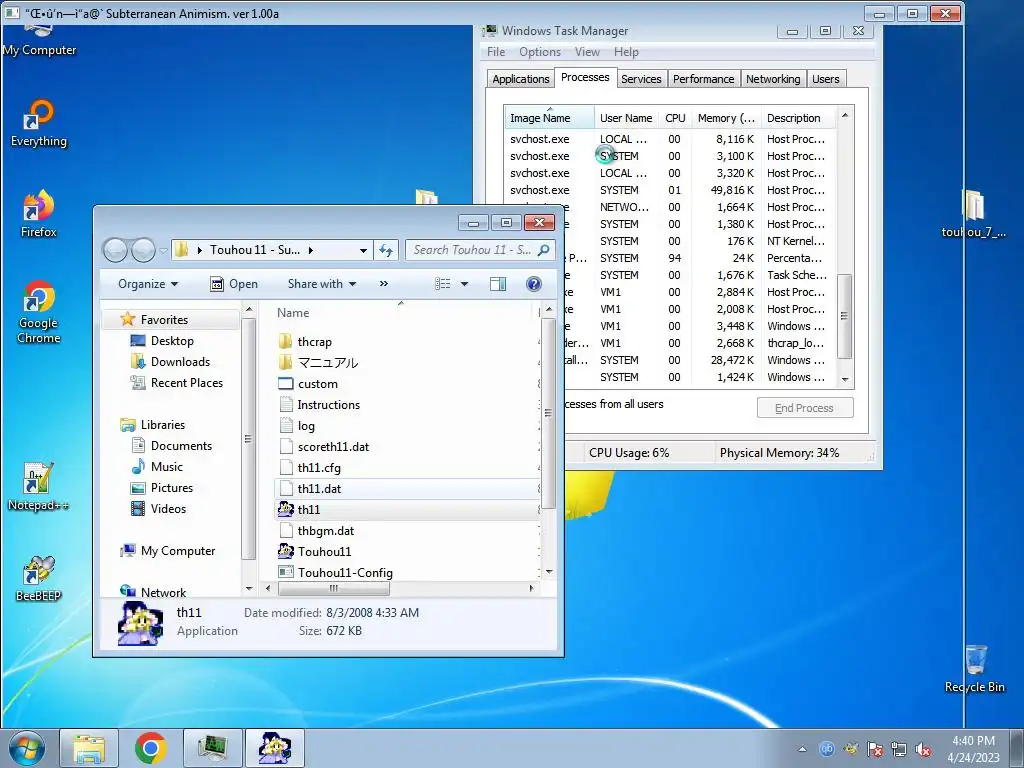1024x768 pixels.
Task: Open the Recycle Bin on the desktop
Action: (974, 669)
